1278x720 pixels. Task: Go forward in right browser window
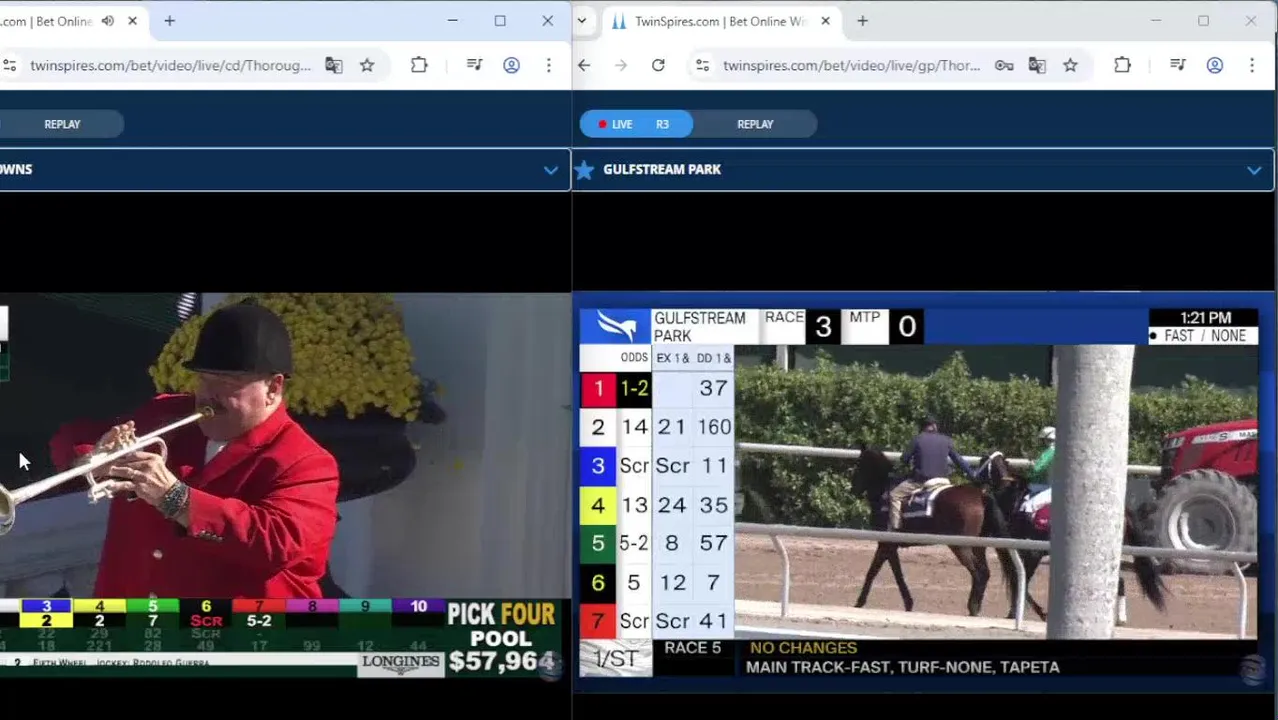point(621,65)
